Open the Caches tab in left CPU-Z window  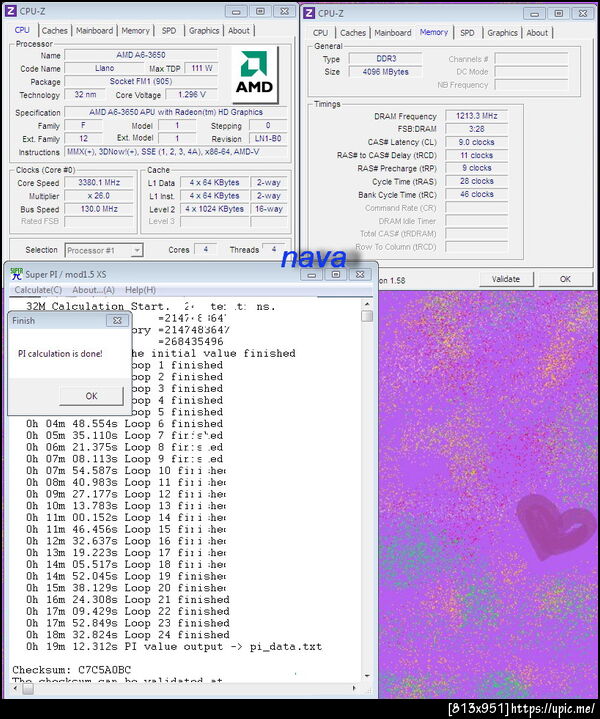tap(55, 31)
